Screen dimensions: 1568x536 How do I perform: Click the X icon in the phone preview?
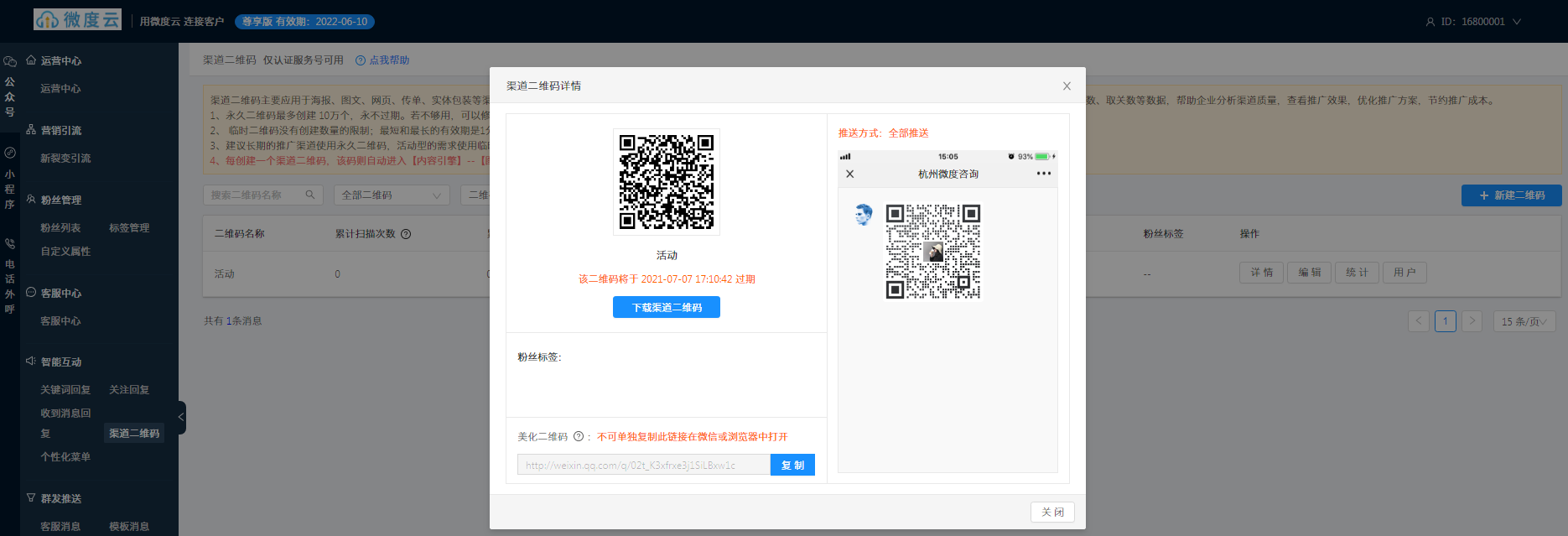point(850,174)
